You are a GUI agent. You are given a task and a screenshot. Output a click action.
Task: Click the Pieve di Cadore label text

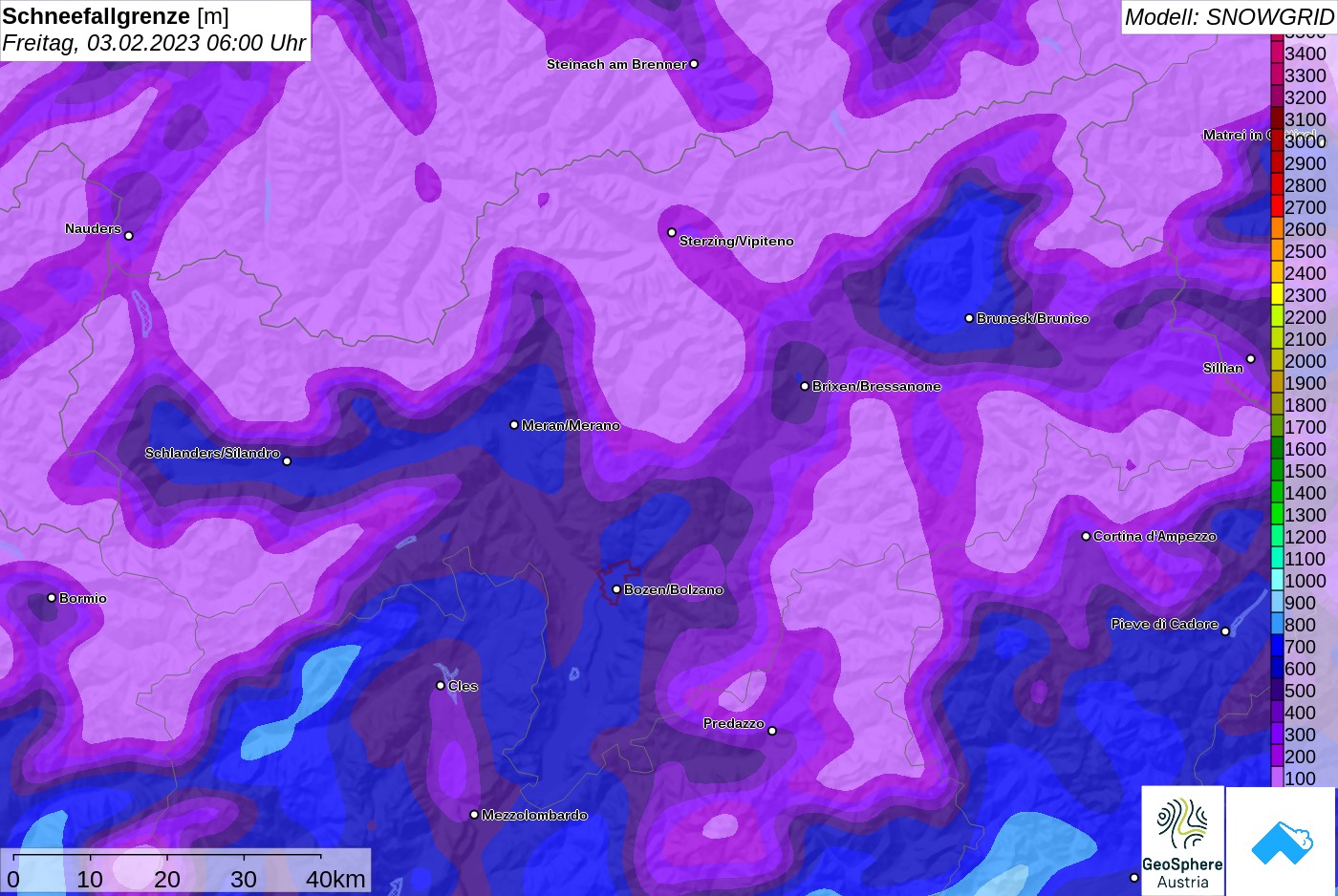pyautogui.click(x=1165, y=624)
